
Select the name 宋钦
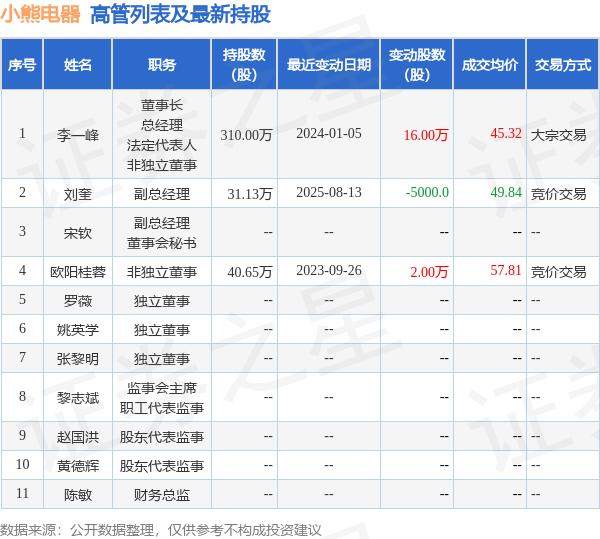[78, 233]
